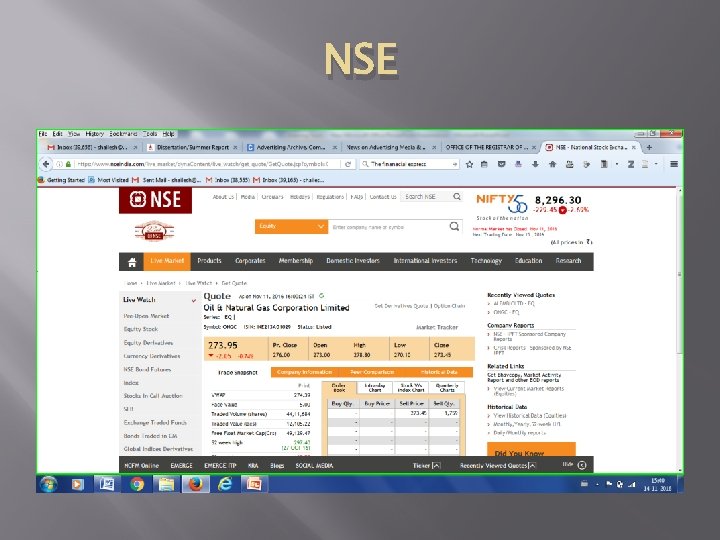Open the Domestic Investors navigation item
720x540 pixels.
(353, 261)
